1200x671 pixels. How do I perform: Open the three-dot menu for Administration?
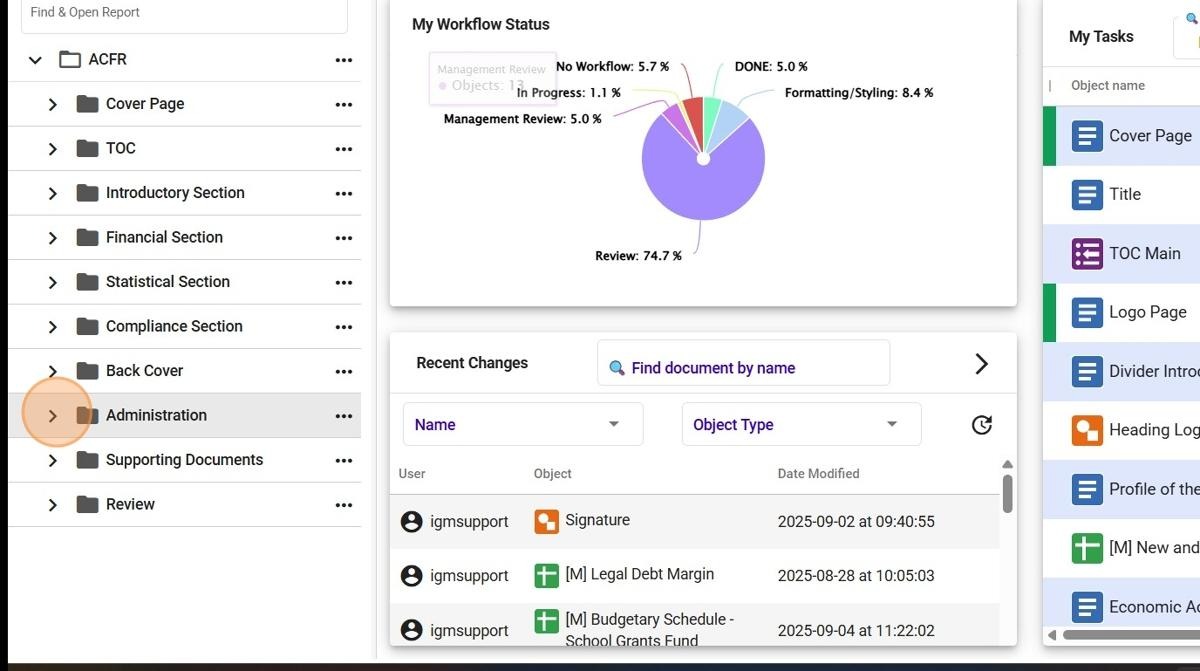pyautogui.click(x=344, y=416)
